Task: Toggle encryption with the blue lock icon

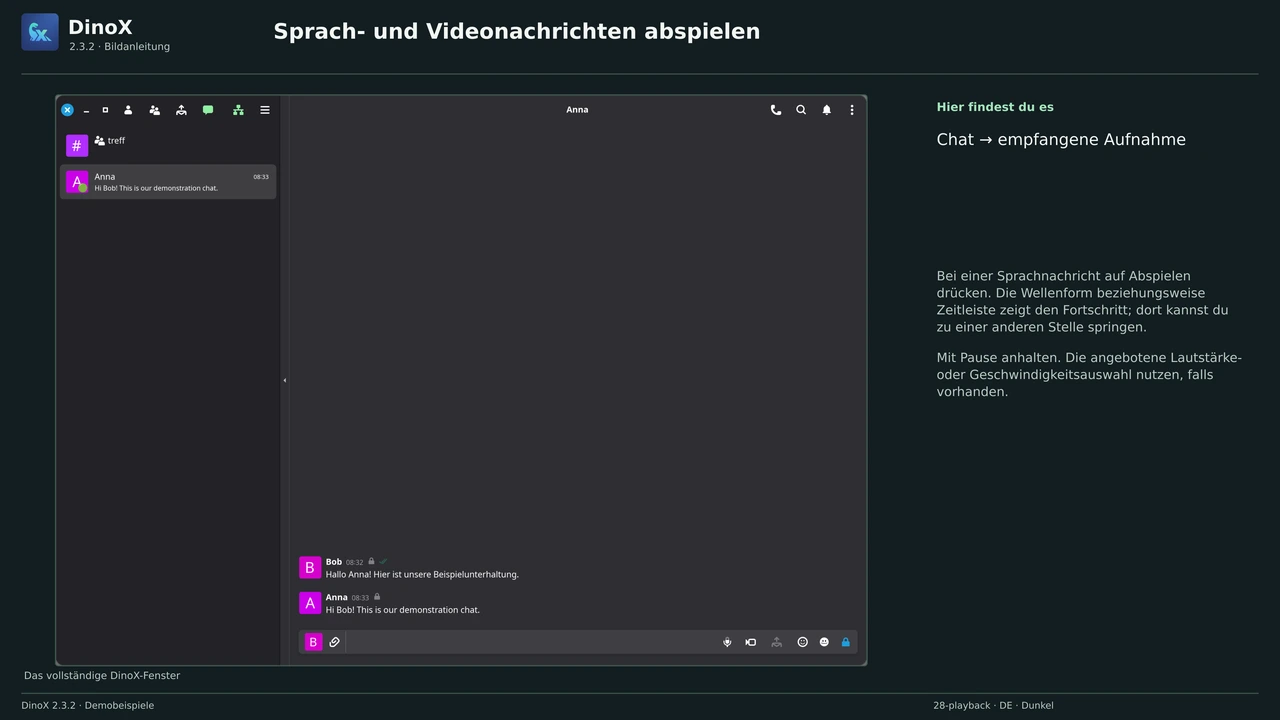Action: click(x=846, y=642)
